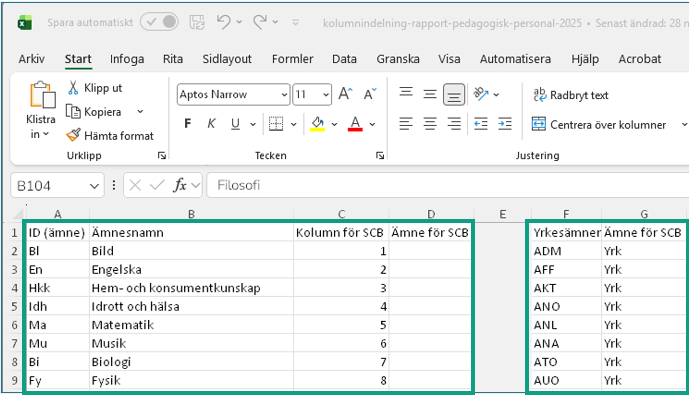Toggle italic K formatting
The width and height of the screenshot is (689, 395).
coord(211,124)
